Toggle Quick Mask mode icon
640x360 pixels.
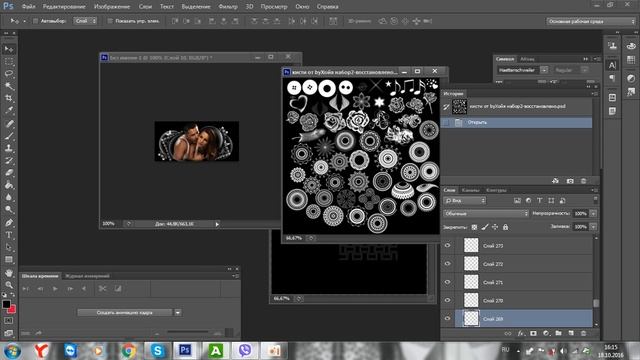[x=9, y=321]
